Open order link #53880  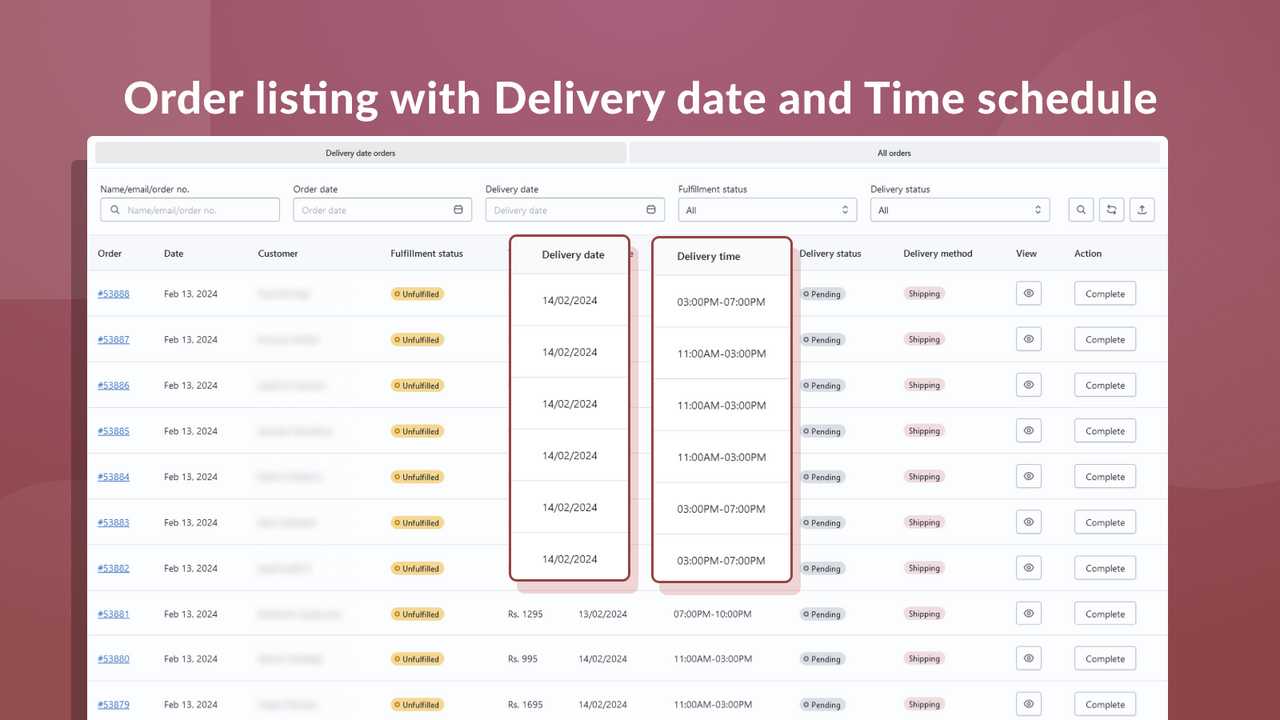113,659
